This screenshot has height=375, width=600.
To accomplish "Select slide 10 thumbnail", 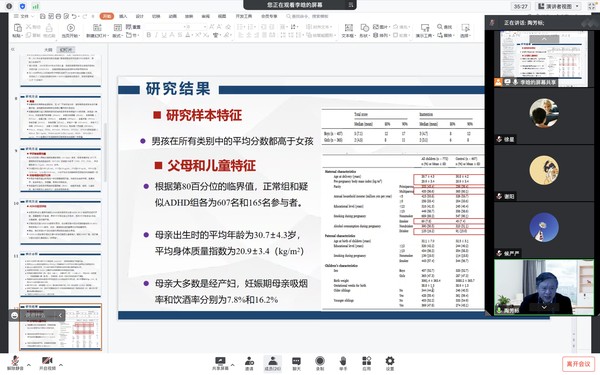I will [x=61, y=222].
